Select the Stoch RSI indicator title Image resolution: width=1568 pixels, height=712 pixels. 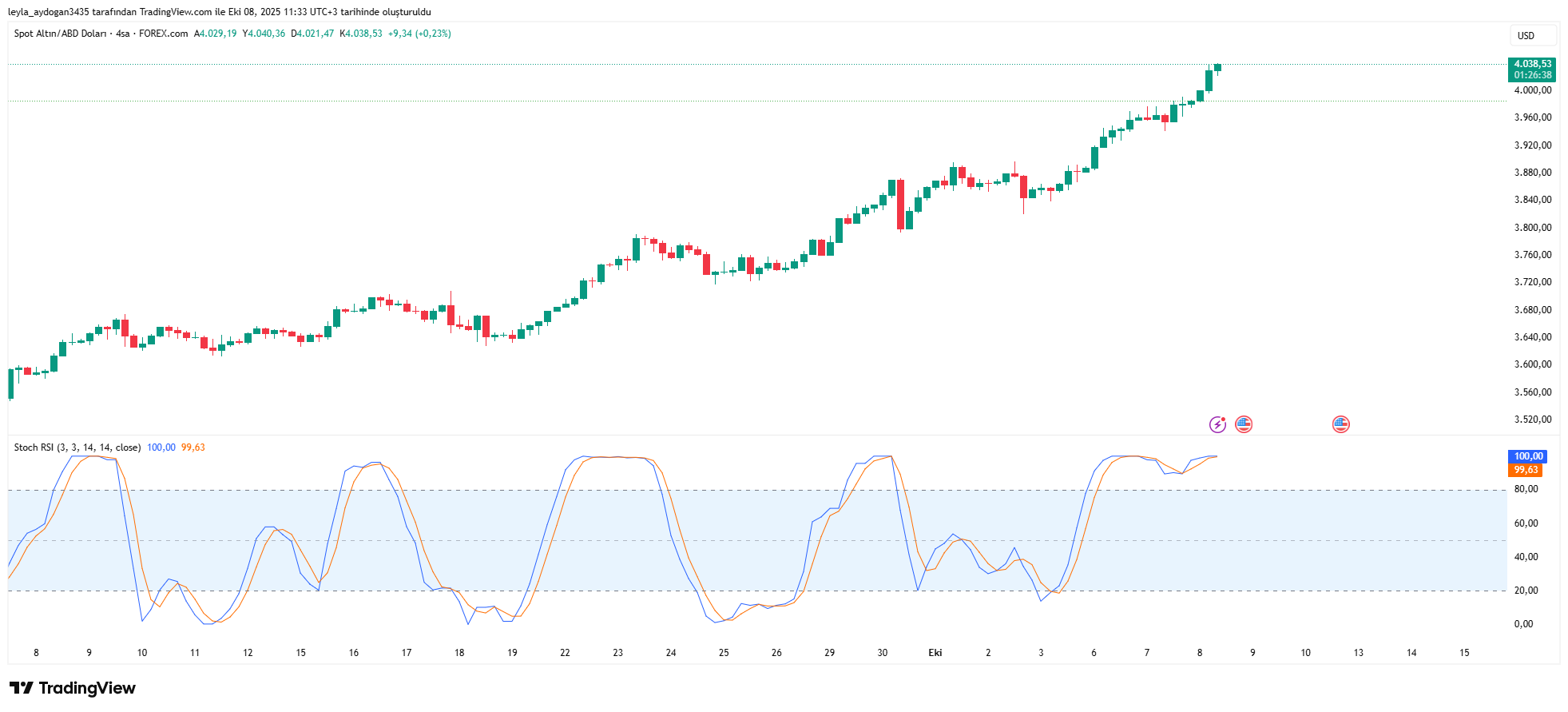click(x=77, y=447)
